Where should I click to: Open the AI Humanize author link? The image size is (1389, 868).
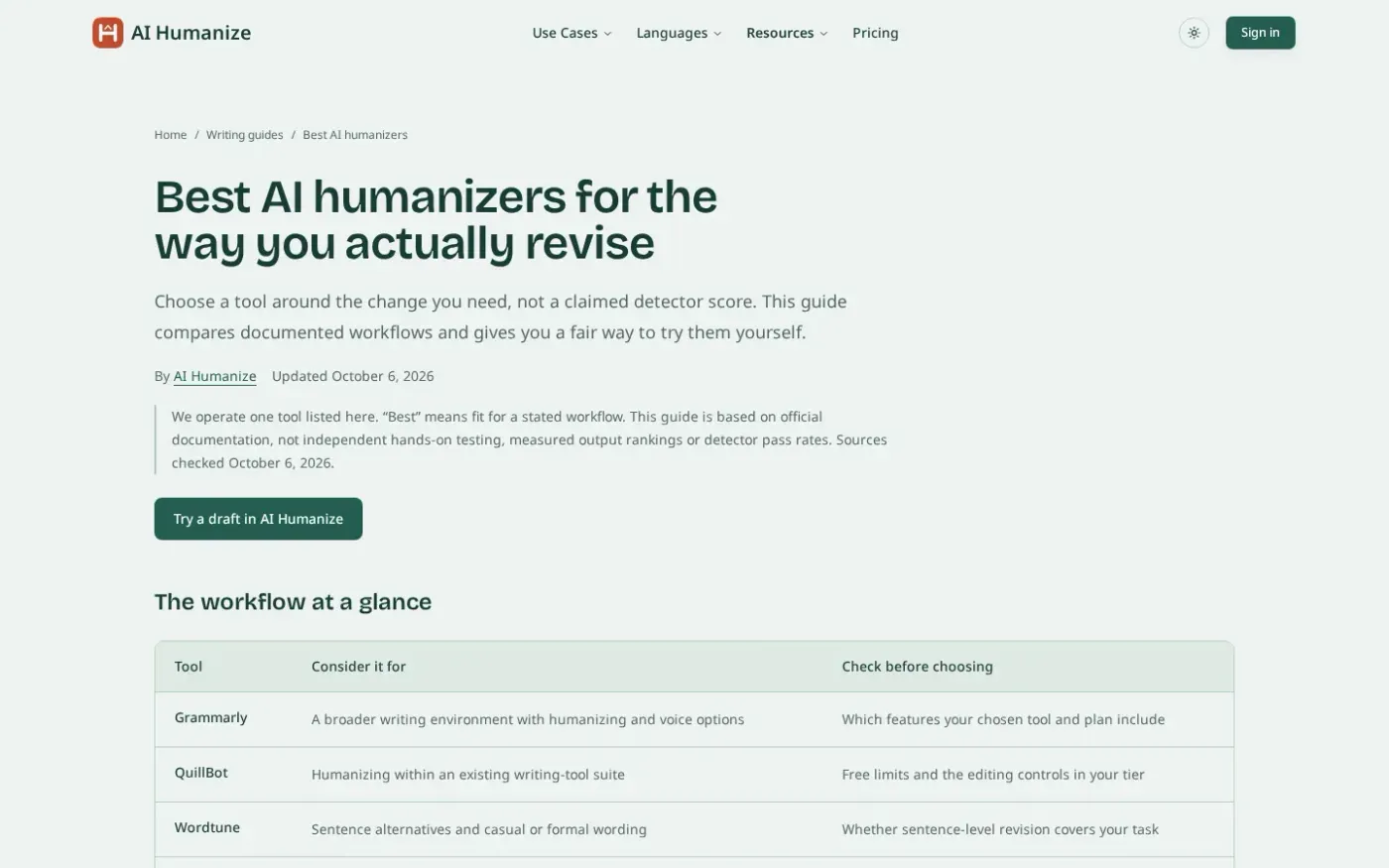[214, 376]
